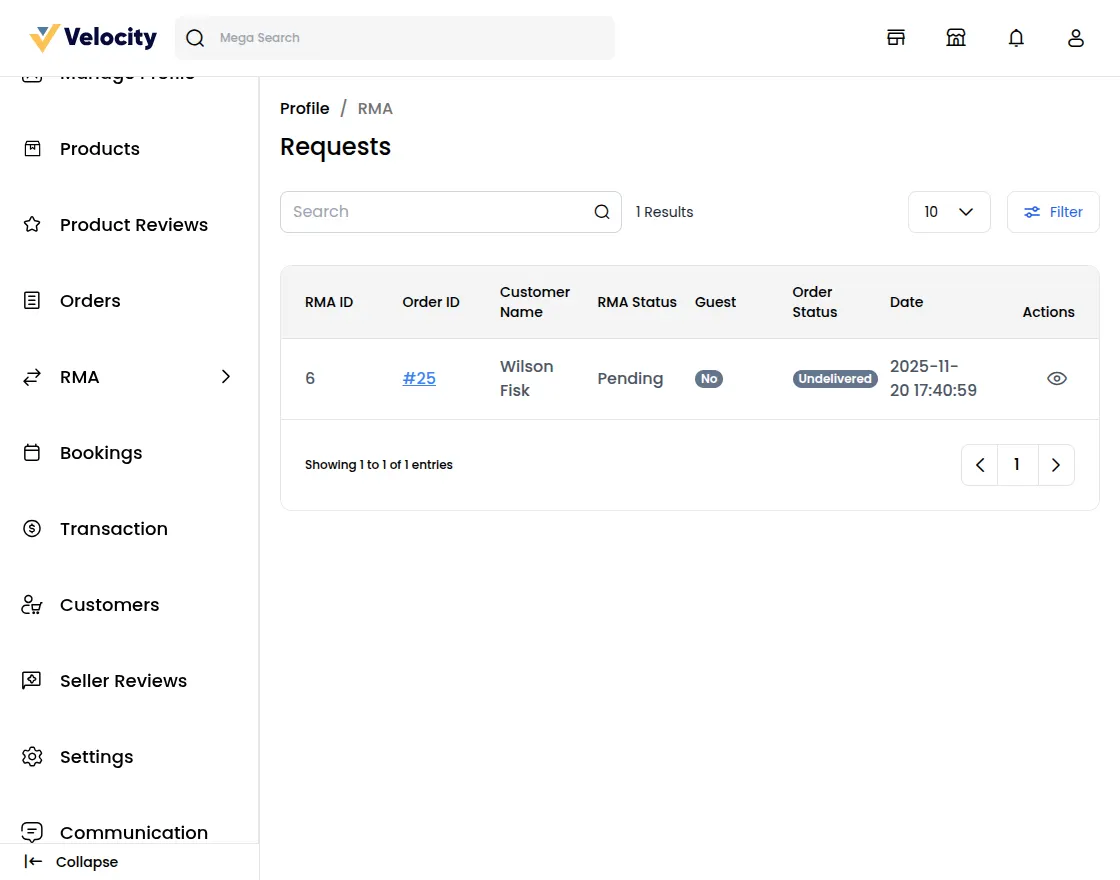View RMA request 6 with eye icon
This screenshot has height=880, width=1120.
pyautogui.click(x=1057, y=379)
